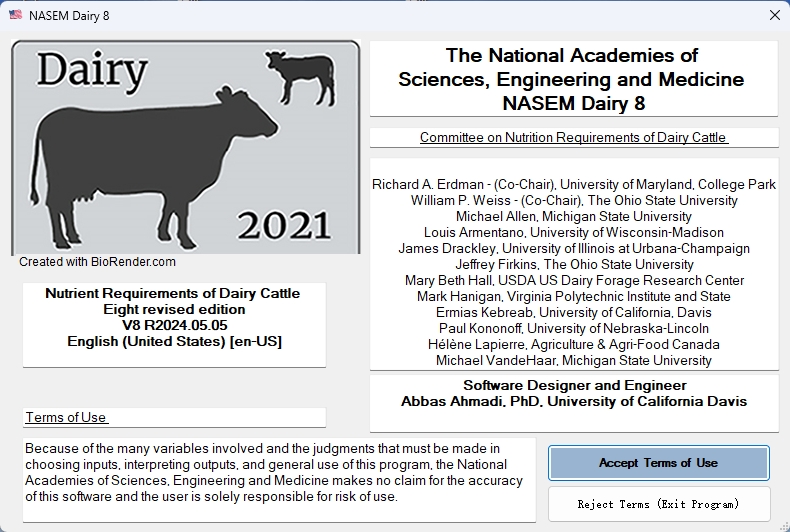Click the small calf silhouette icon
Screen dimensions: 790x532
301,77
